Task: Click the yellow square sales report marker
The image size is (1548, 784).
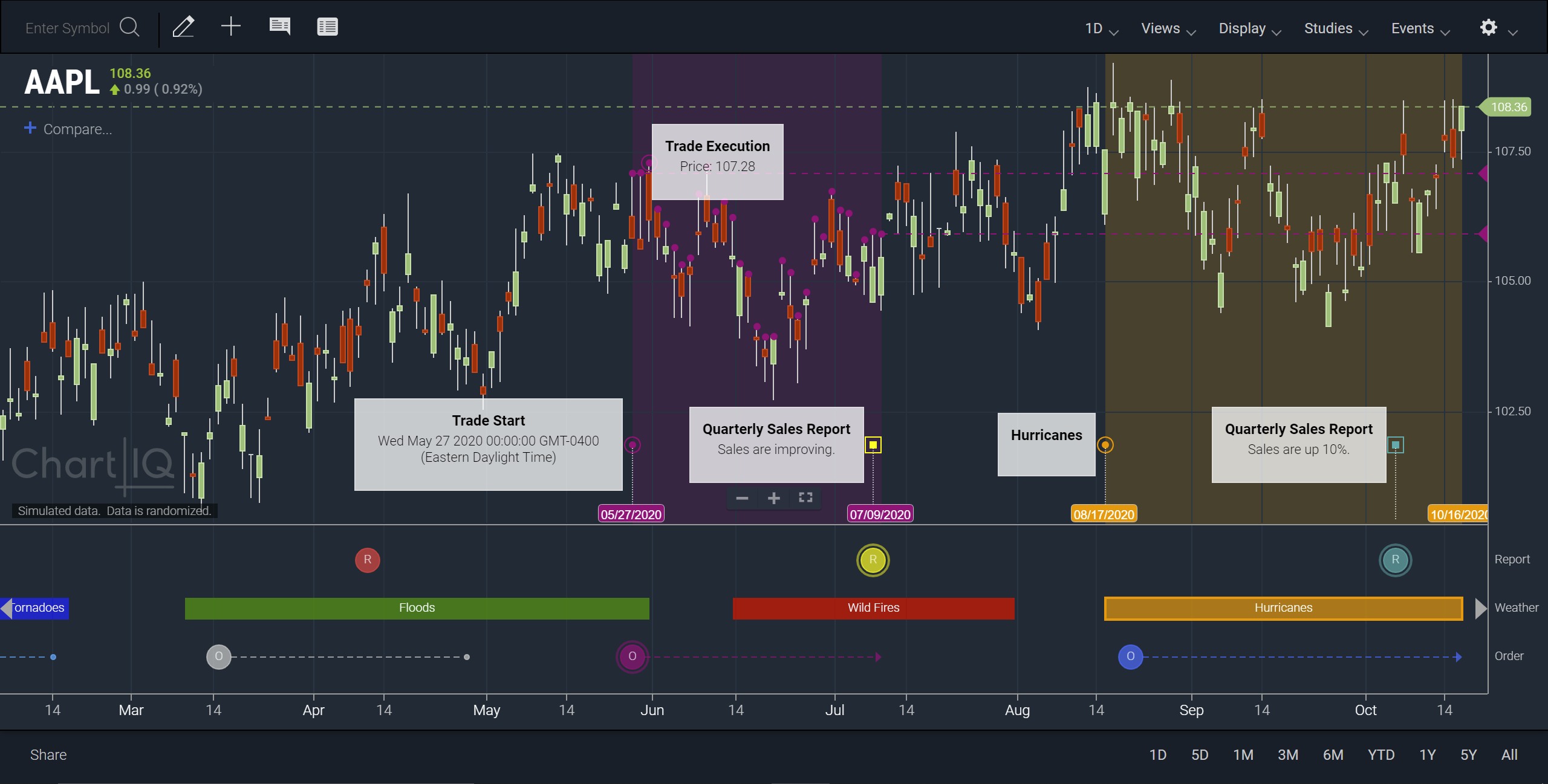Action: tap(873, 445)
